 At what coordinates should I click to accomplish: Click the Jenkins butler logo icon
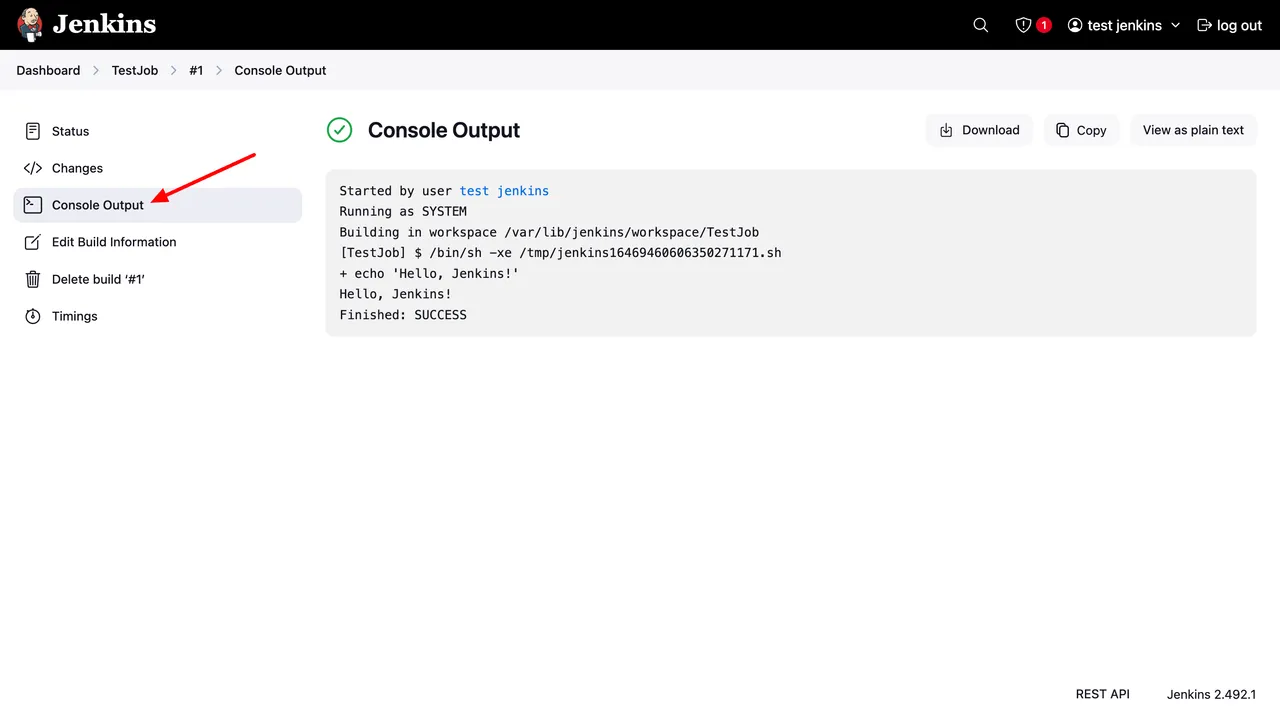pyautogui.click(x=30, y=25)
